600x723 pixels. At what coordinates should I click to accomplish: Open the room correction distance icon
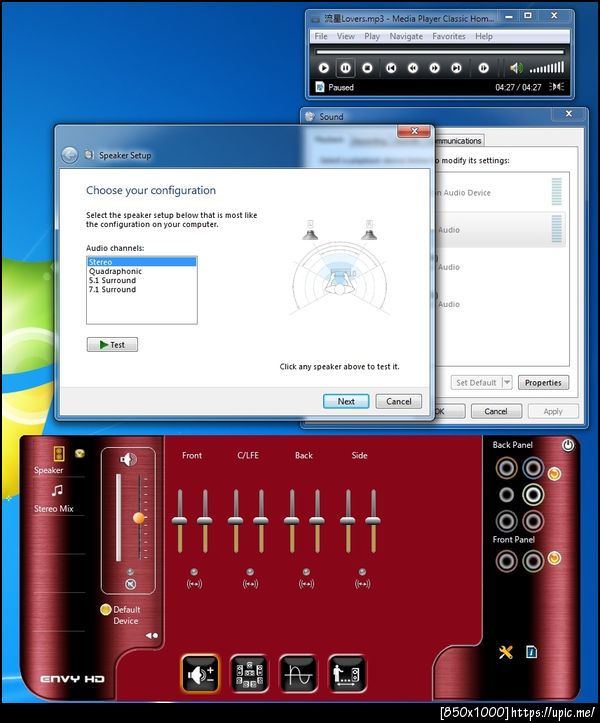pyautogui.click(x=347, y=674)
